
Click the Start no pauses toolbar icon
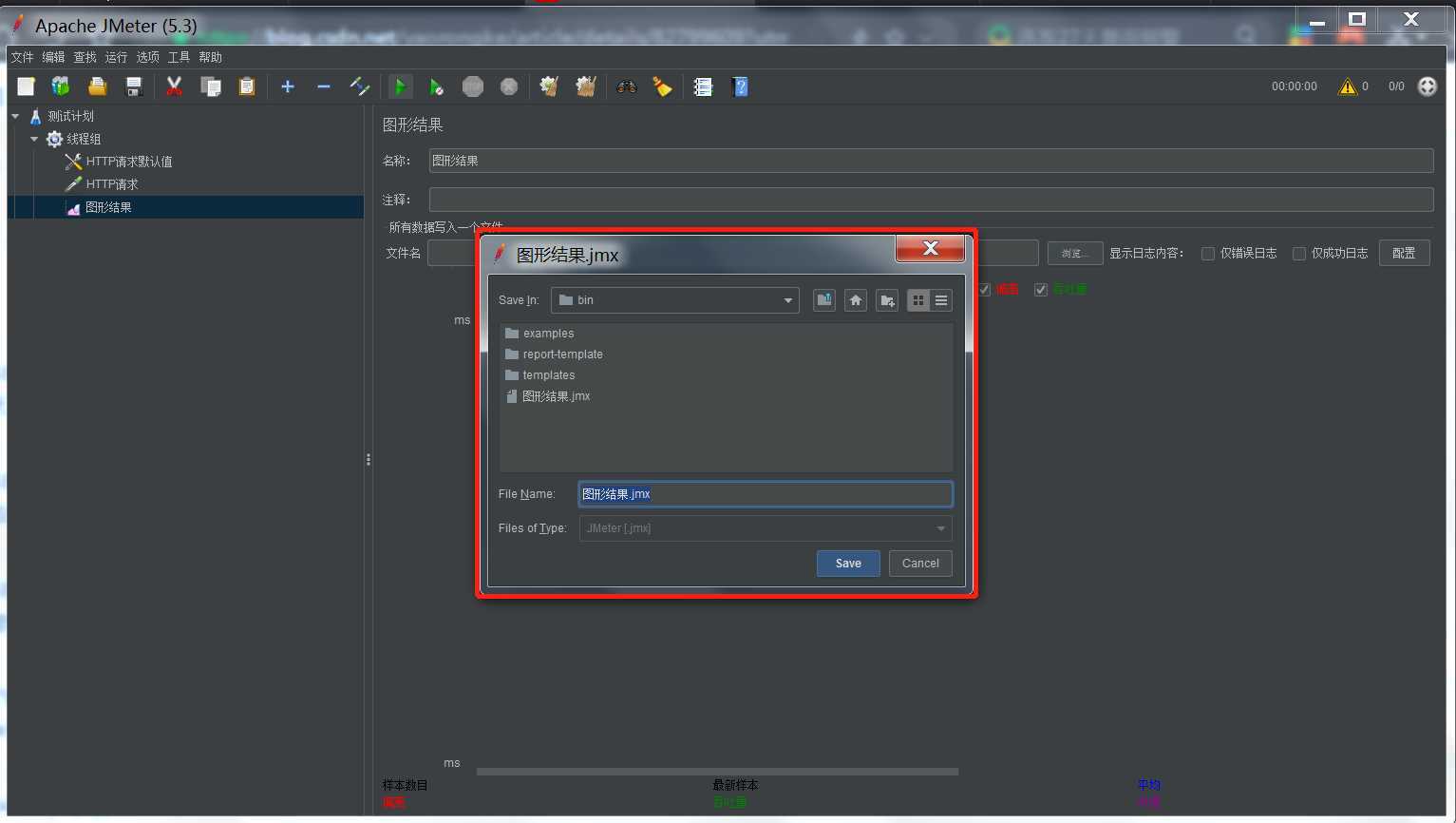tap(436, 86)
